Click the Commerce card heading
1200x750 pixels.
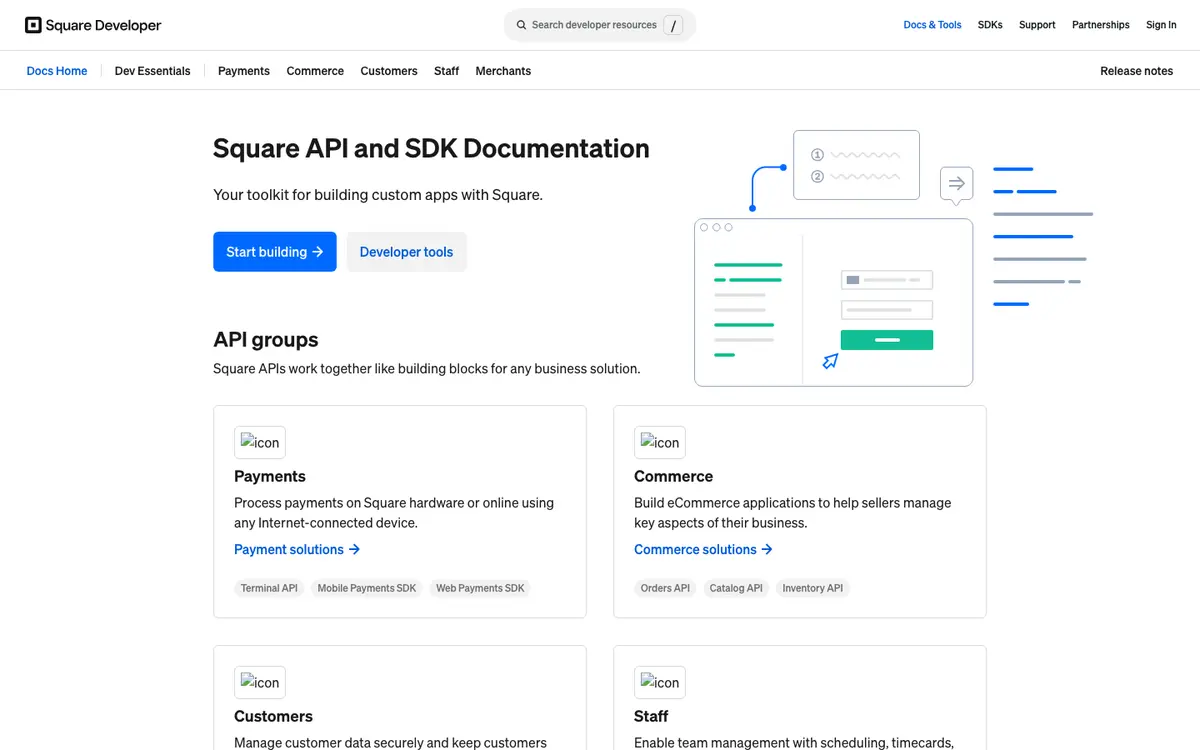(x=674, y=476)
